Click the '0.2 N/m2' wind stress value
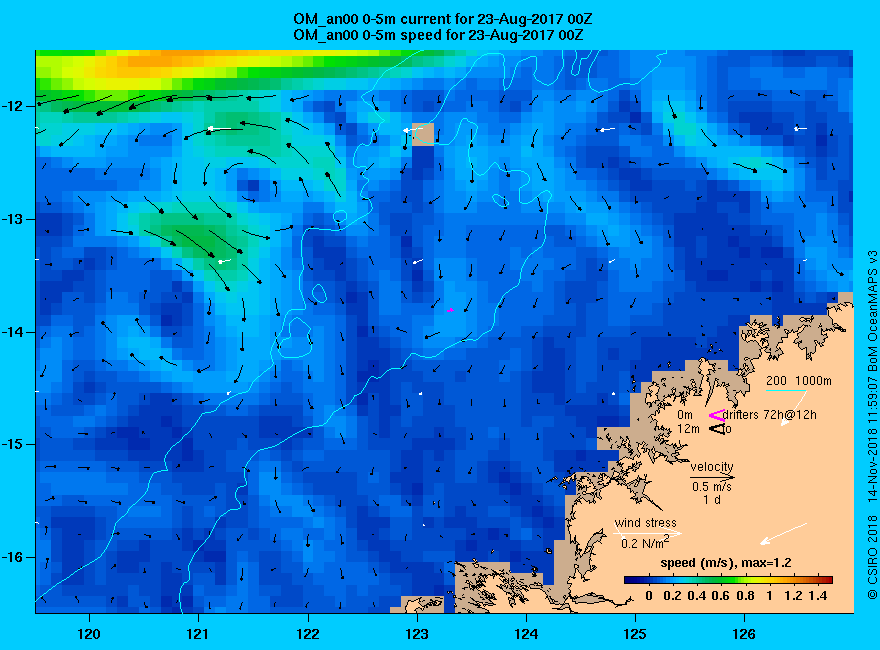880x650 pixels. [645, 543]
